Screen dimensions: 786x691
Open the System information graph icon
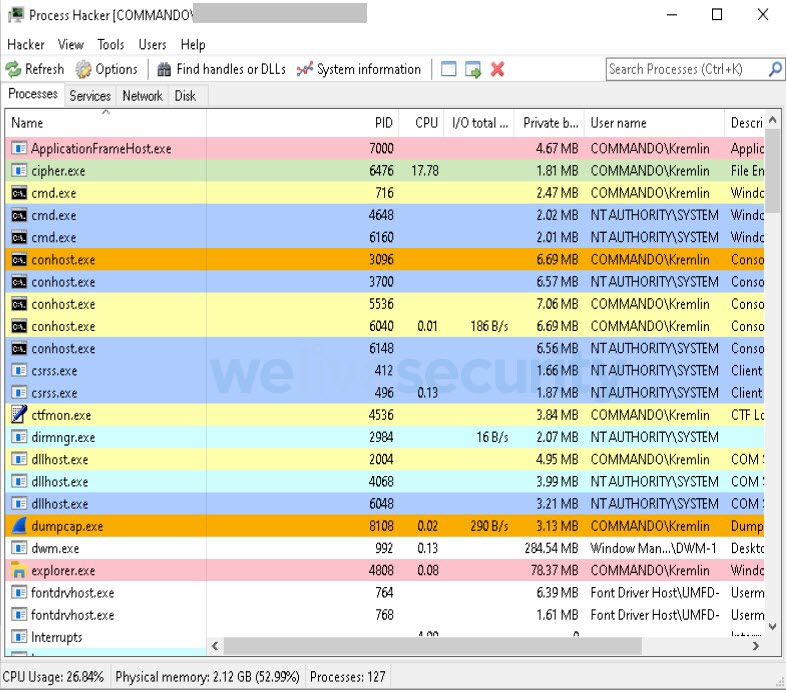pos(305,69)
